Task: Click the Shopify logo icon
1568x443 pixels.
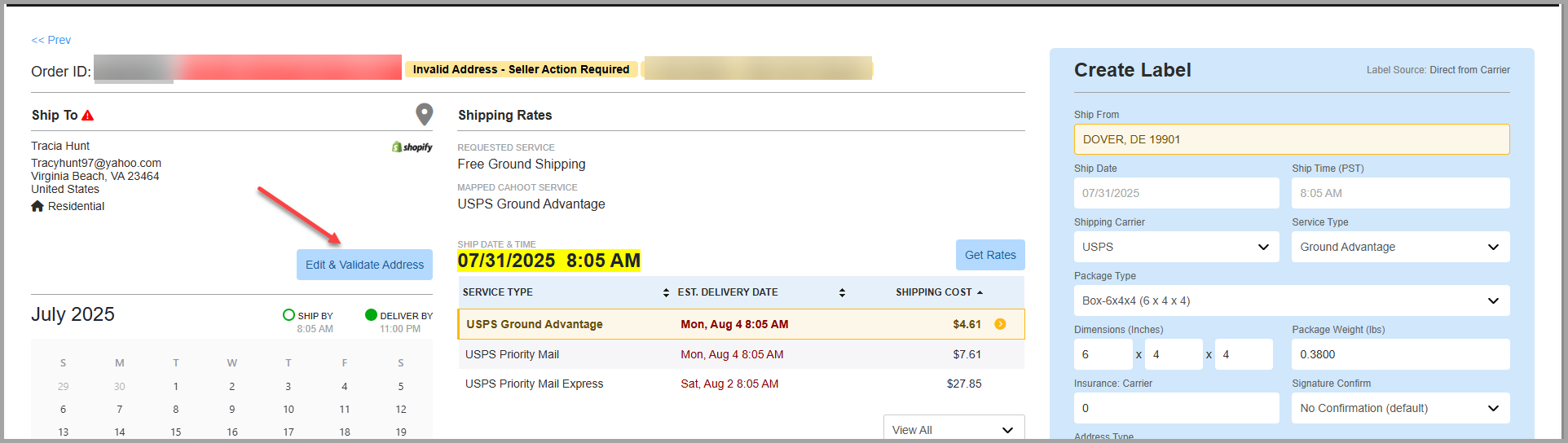Action: coord(412,147)
